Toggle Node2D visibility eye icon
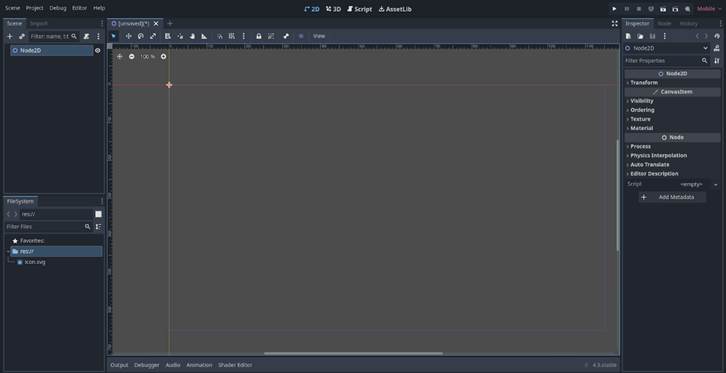726x373 pixels. [97, 51]
